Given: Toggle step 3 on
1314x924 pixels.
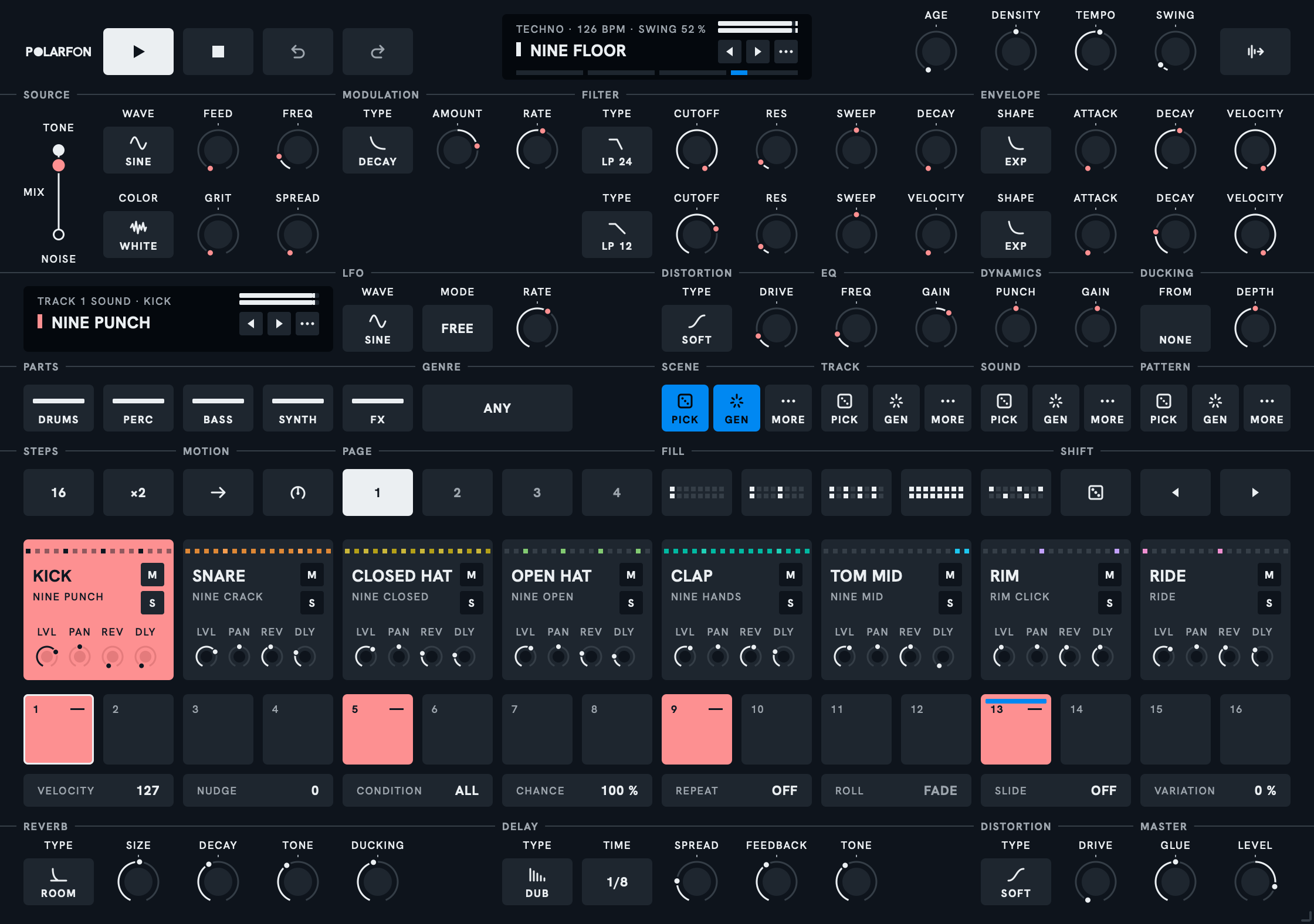Looking at the screenshot, I should click(x=218, y=729).
